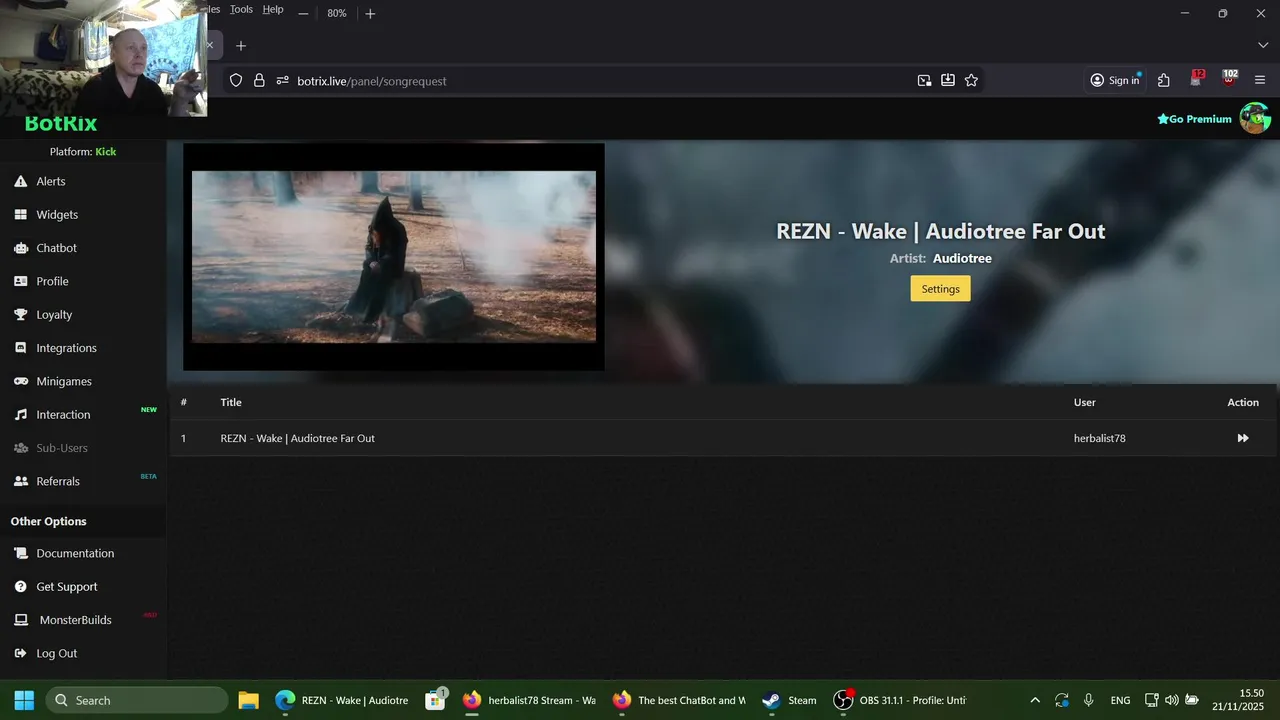This screenshot has width=1280, height=720.
Task: Switch to Steam in the taskbar
Action: (790, 700)
